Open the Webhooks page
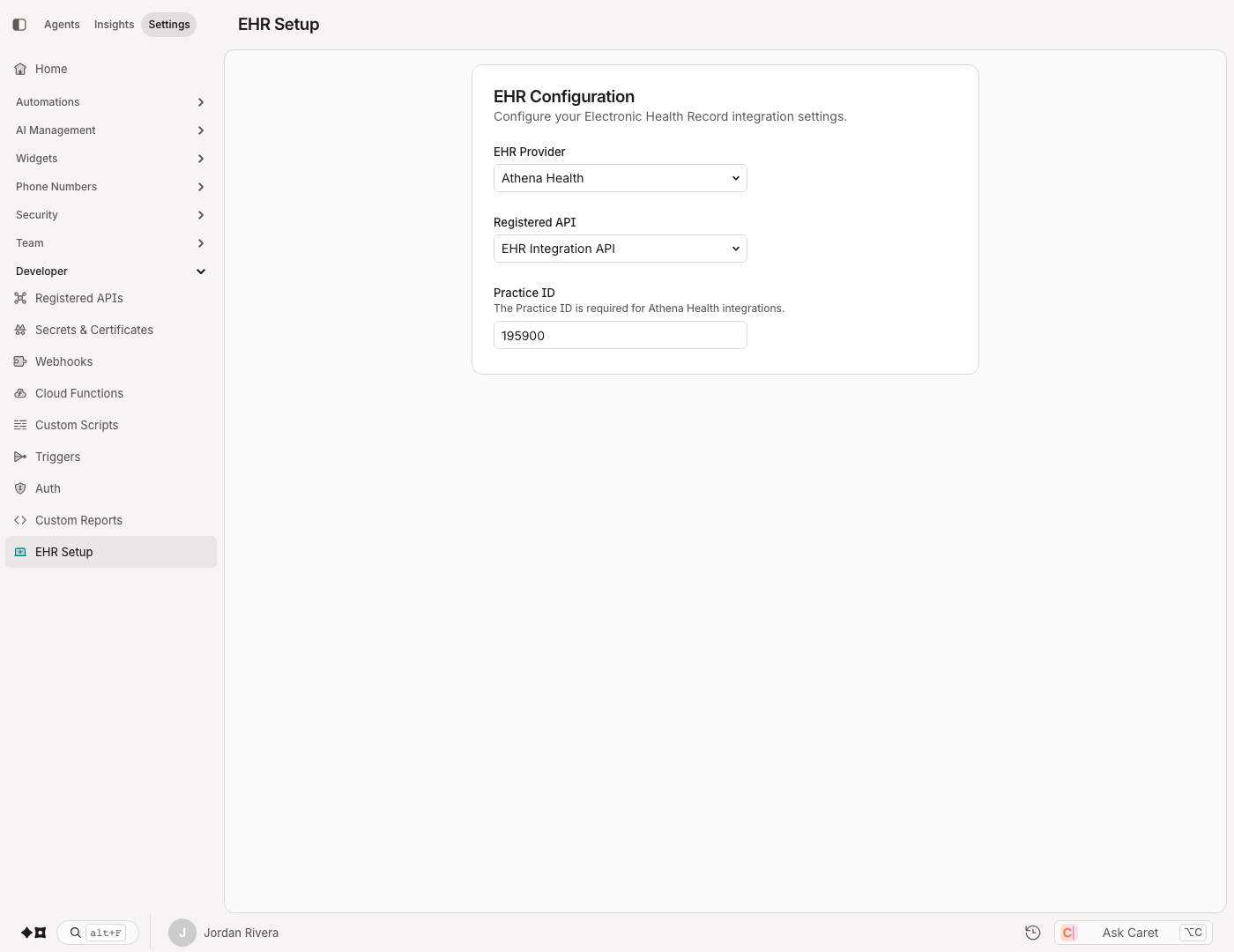The image size is (1234, 952). point(111,361)
